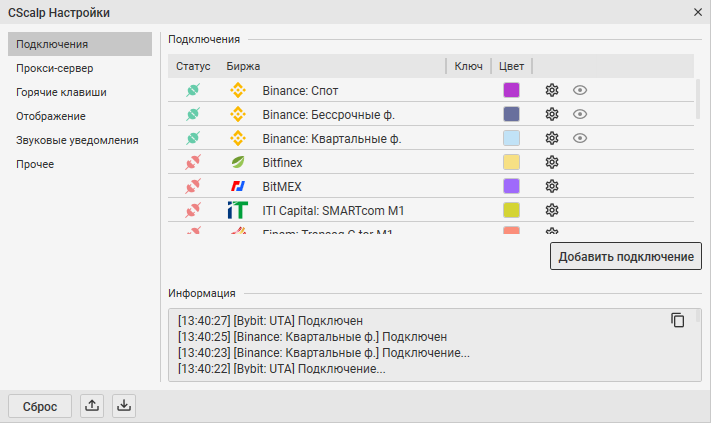The height and width of the screenshot is (423, 711).
Task: Change the color swatch for Binance: Бессрочные ф.
Action: pos(511,114)
